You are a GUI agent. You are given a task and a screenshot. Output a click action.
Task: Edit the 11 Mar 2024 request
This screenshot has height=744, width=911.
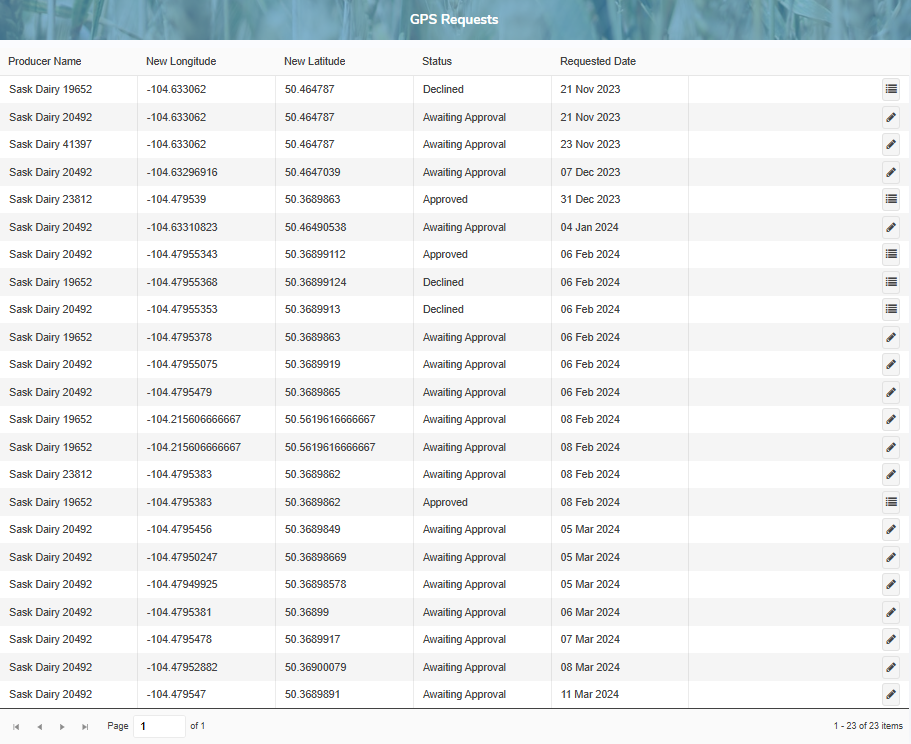pos(891,694)
